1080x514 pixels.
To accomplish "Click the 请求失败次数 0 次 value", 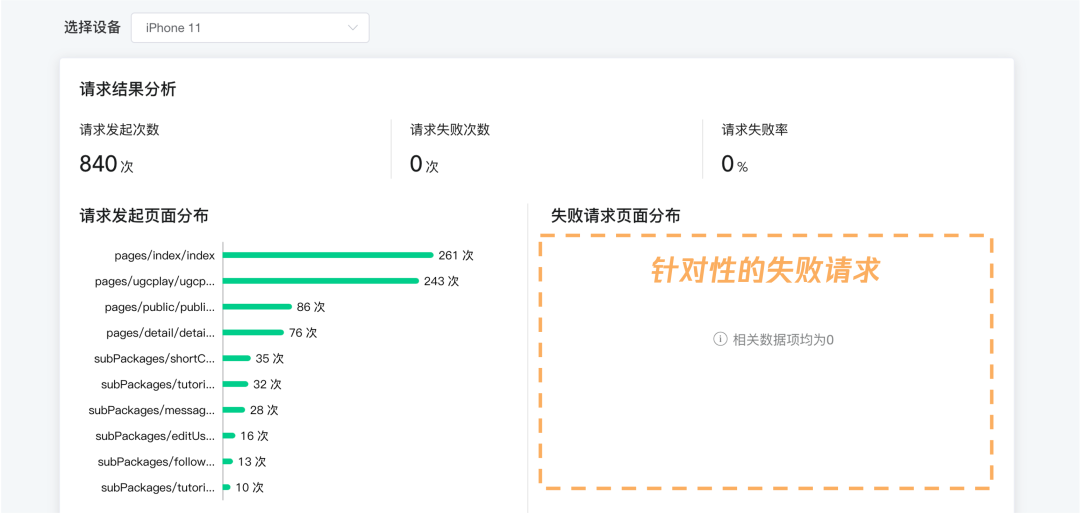I will pyautogui.click(x=424, y=164).
